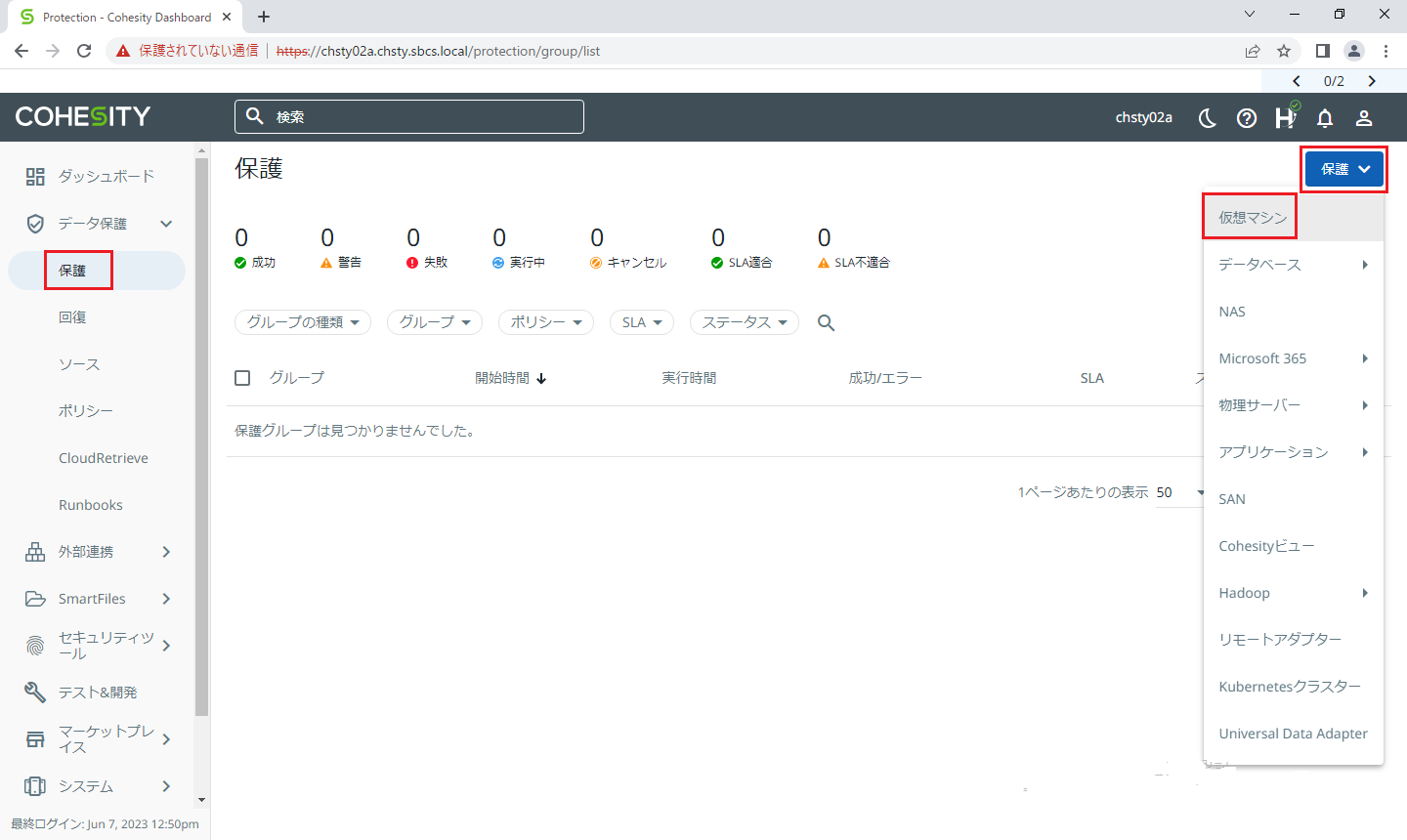Image resolution: width=1407 pixels, height=840 pixels.
Task: Click the SmartFiles folder icon
Action: pyautogui.click(x=35, y=599)
